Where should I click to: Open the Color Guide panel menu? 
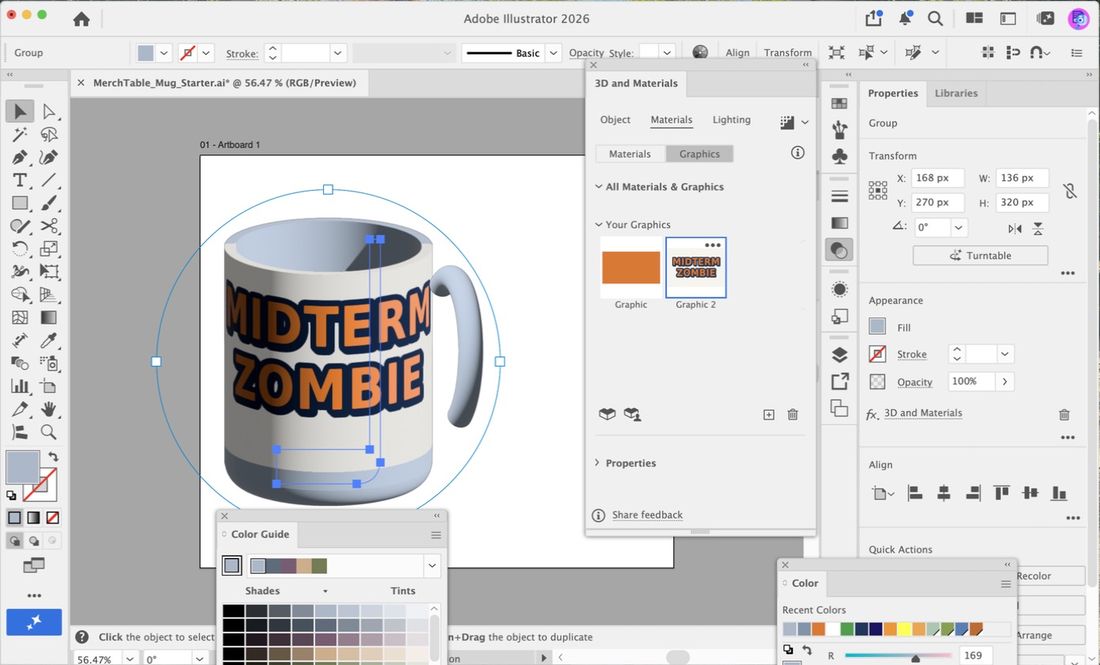(x=436, y=535)
